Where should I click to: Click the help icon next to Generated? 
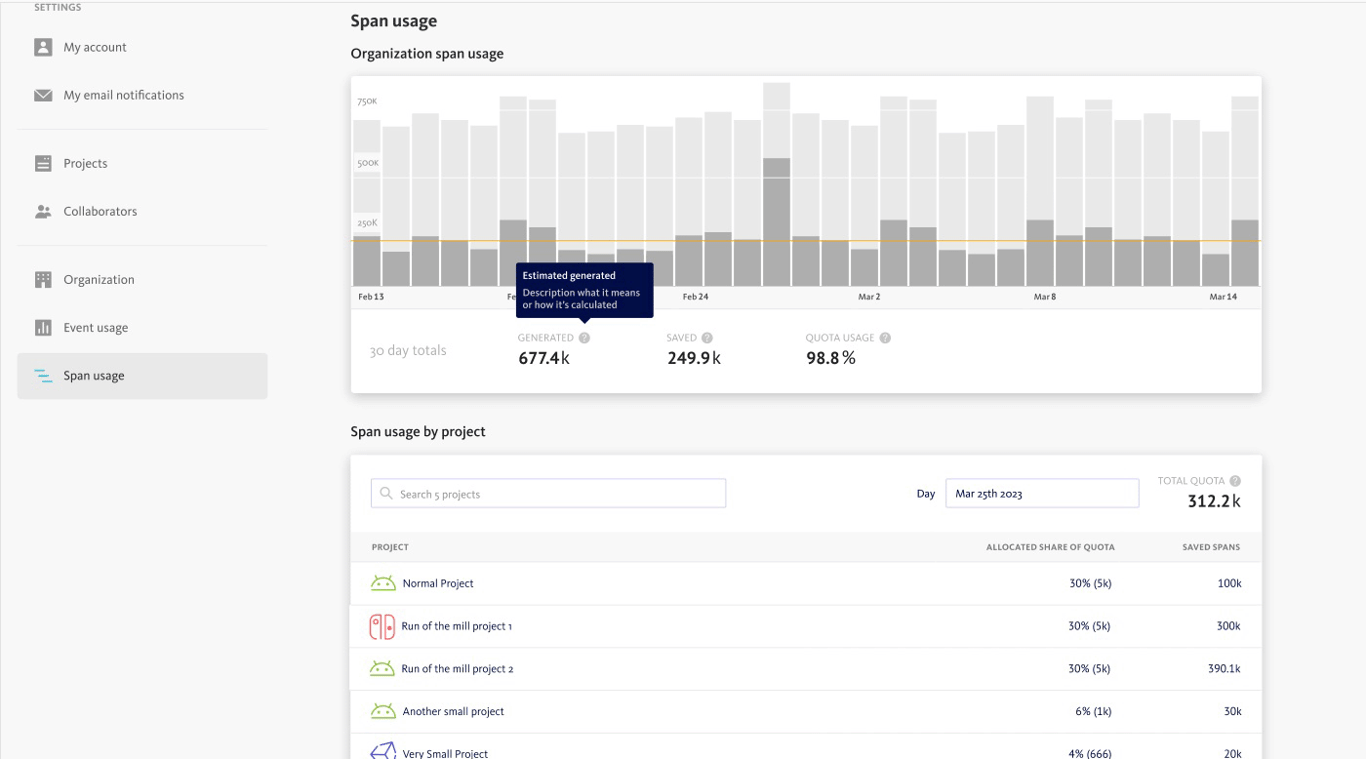[x=584, y=338]
